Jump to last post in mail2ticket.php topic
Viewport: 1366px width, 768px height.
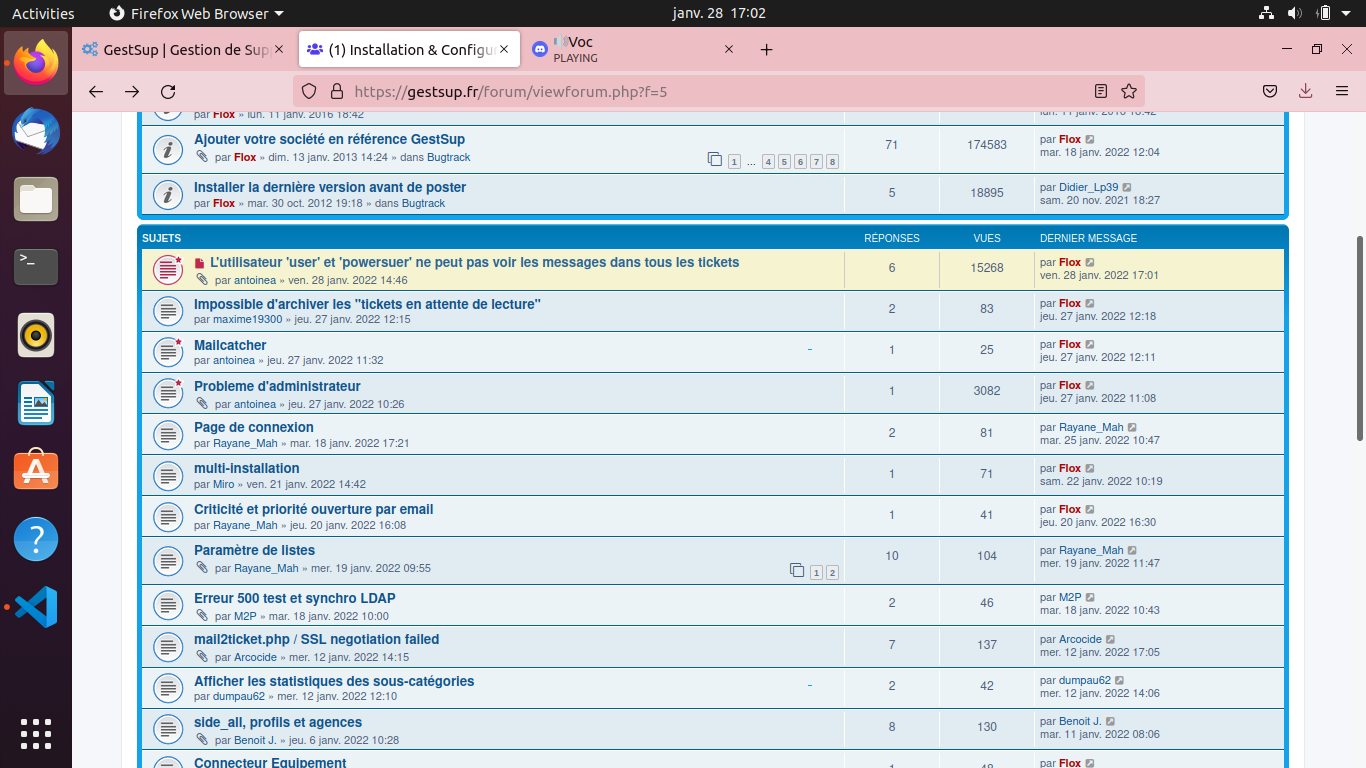click(1110, 639)
